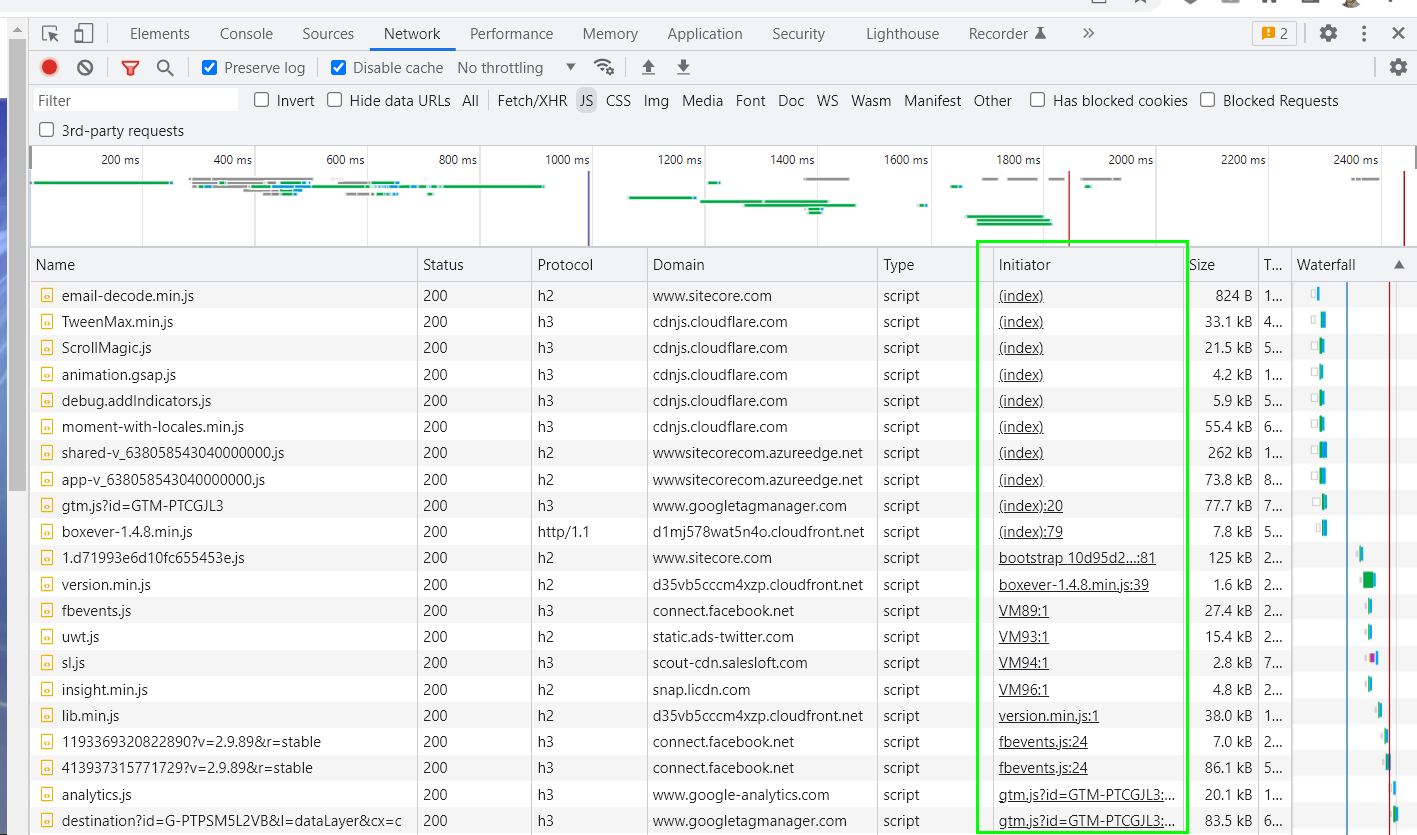
Task: Open network conditions wifi icon
Action: pos(604,68)
